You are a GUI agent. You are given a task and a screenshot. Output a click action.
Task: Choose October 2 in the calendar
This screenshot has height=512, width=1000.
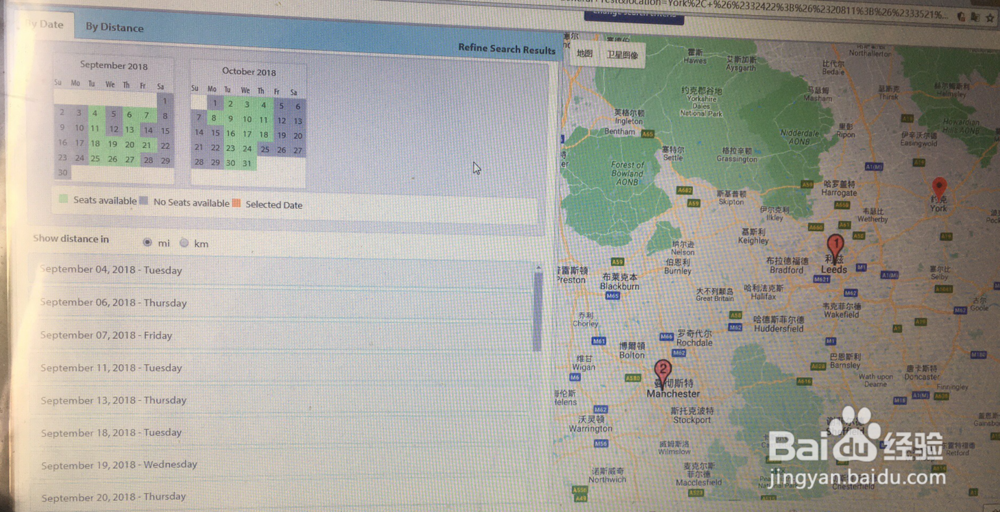[230, 104]
